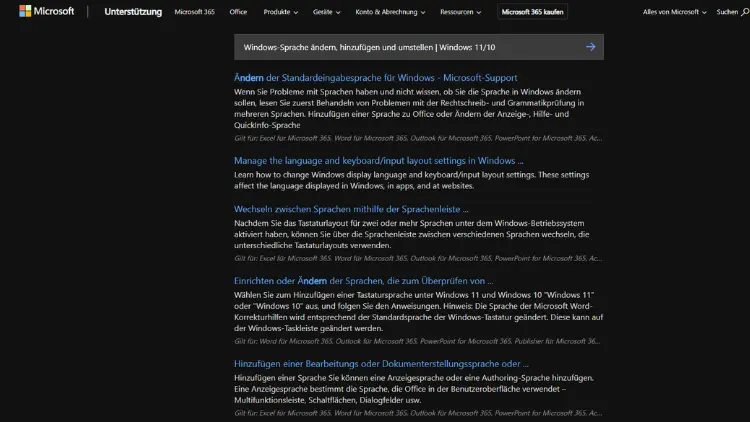Expand the Ressourcen dropdown menu
This screenshot has width=750, height=422.
(x=461, y=12)
